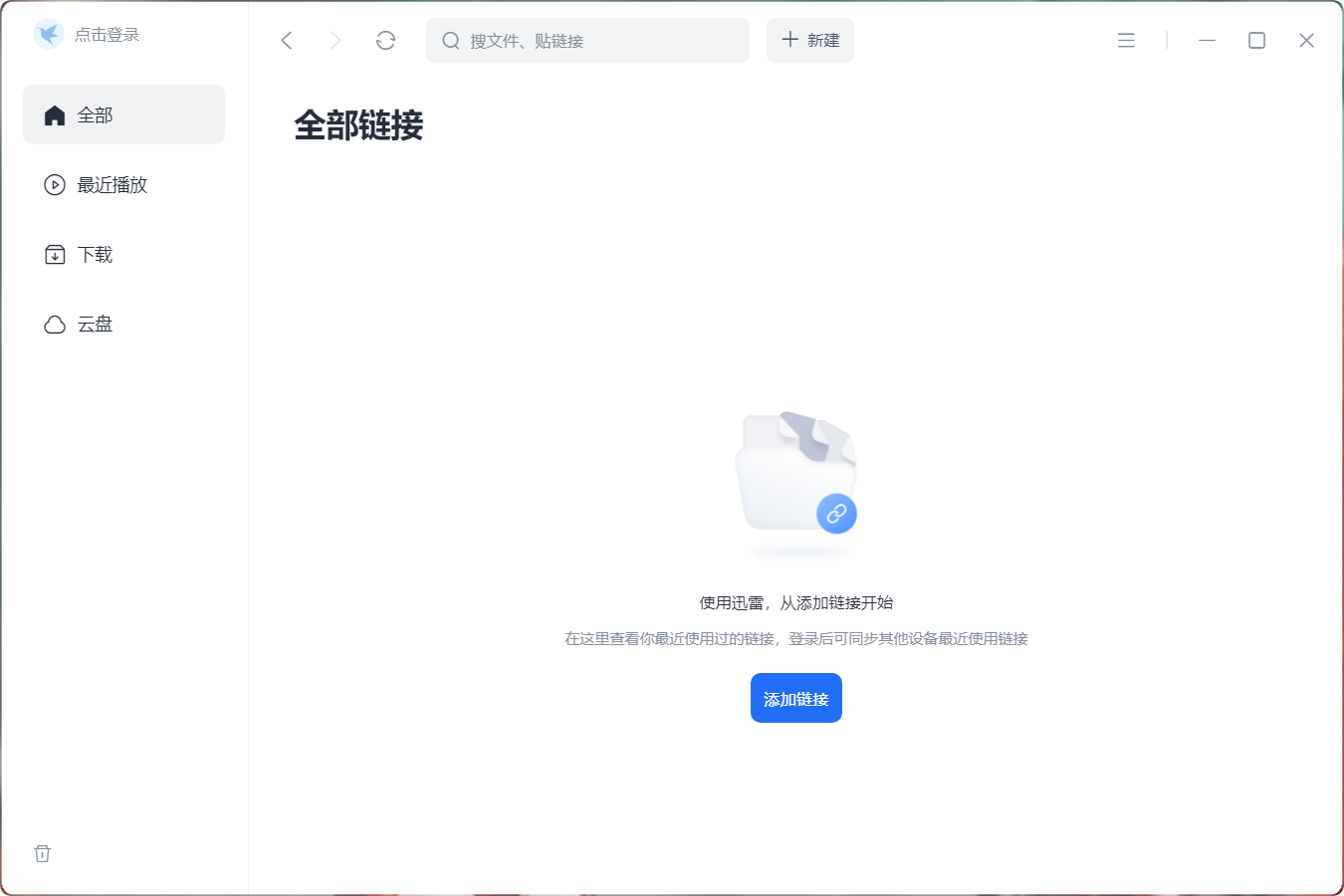Minimize the Xunlei window
The image size is (1344, 896).
(1207, 40)
